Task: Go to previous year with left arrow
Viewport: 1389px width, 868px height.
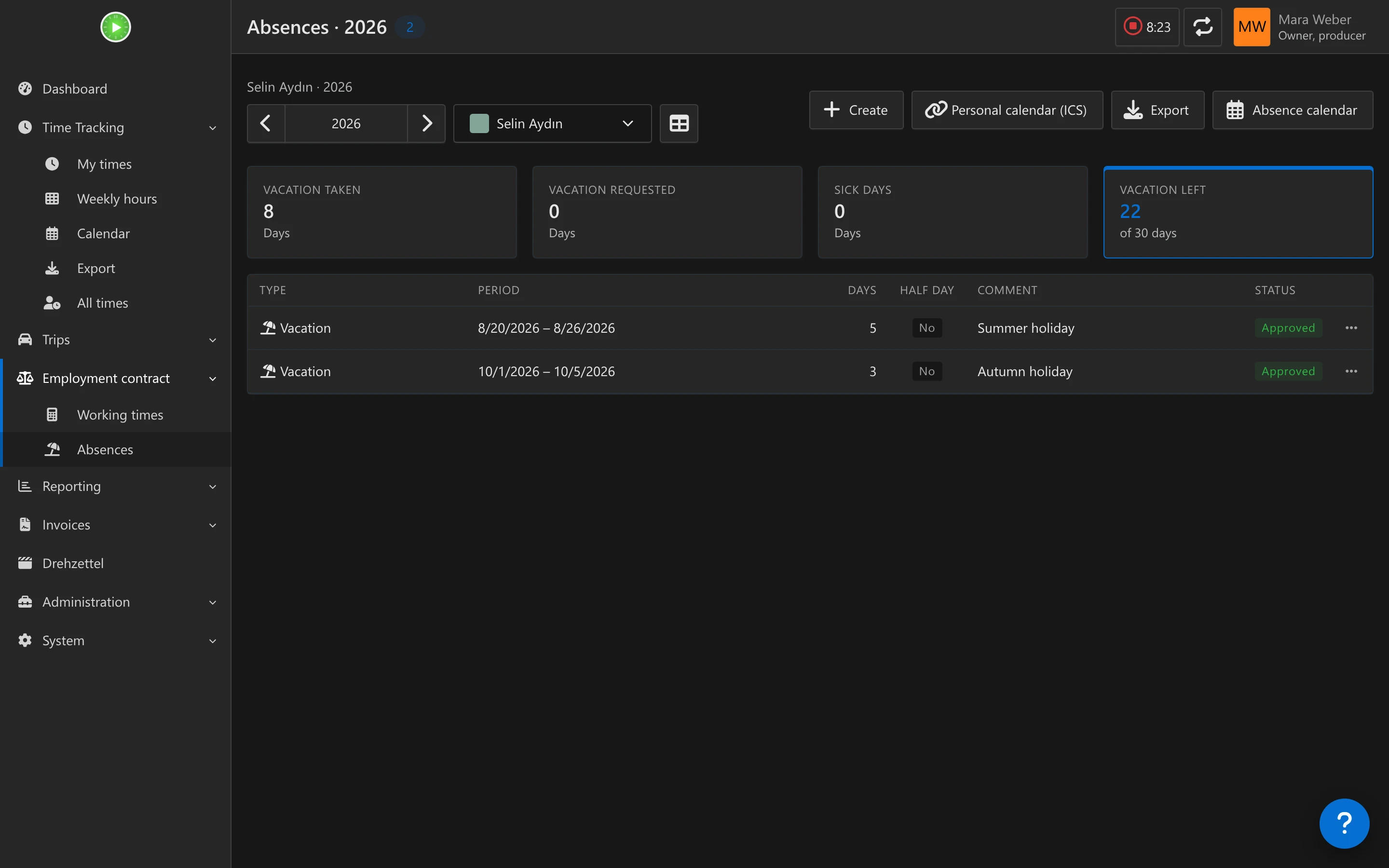Action: click(266, 123)
